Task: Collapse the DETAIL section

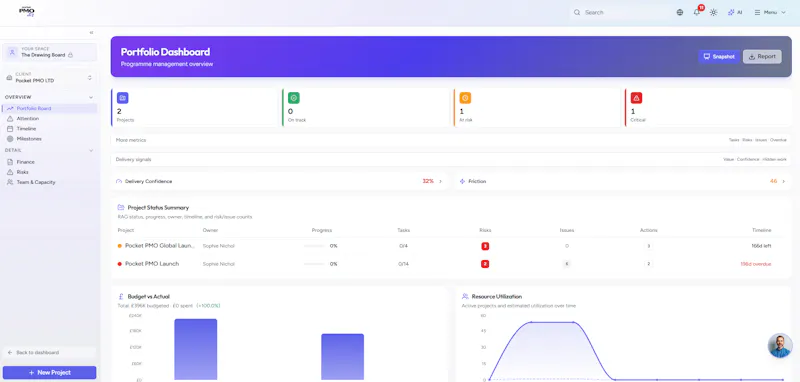Action: click(91, 150)
